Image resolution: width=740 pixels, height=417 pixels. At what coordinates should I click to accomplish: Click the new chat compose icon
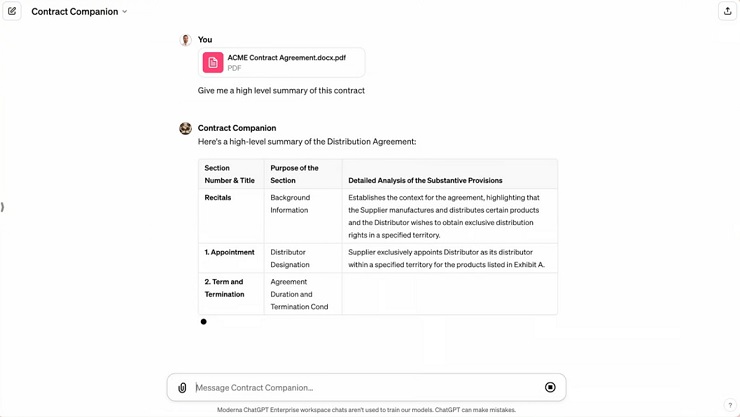12,11
